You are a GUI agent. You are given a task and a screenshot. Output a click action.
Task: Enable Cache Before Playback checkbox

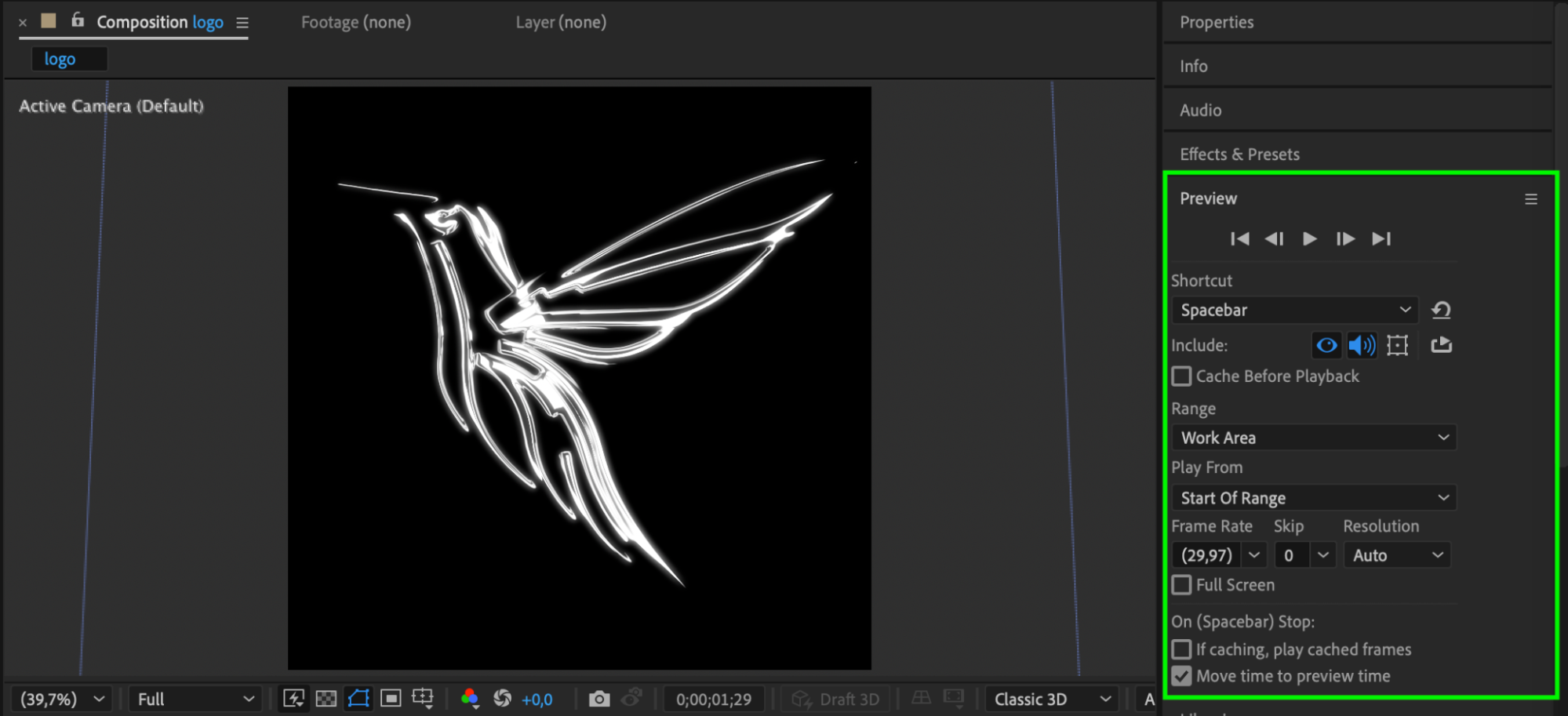point(1181,376)
